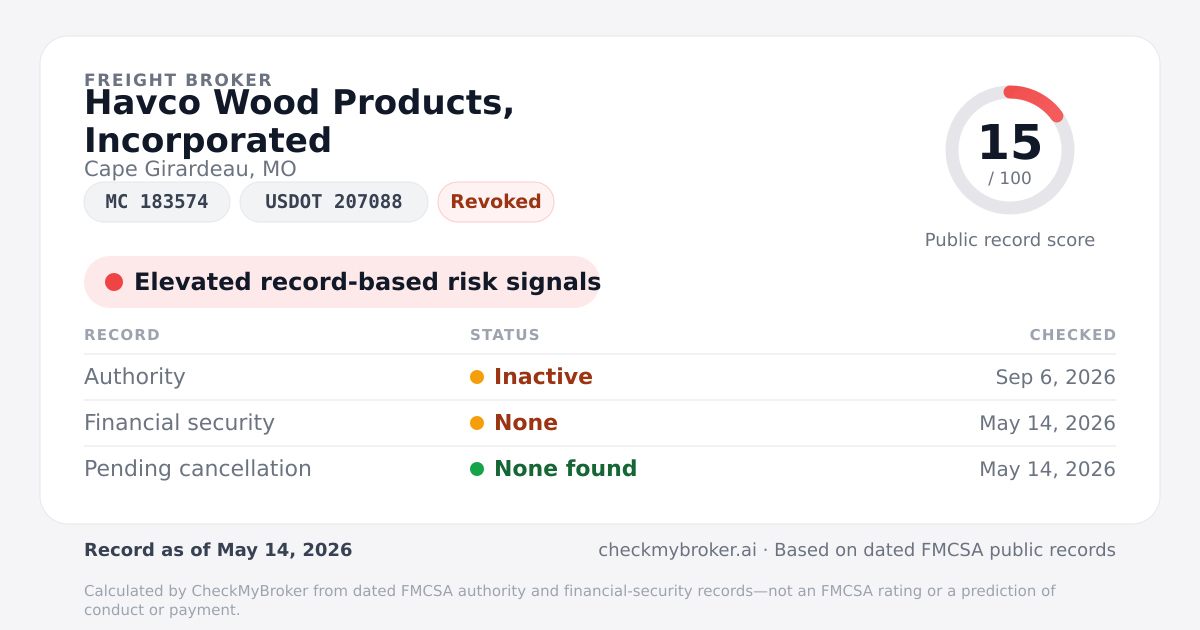The image size is (1200, 630).
Task: Click the STATUS column header
Action: 505,335
